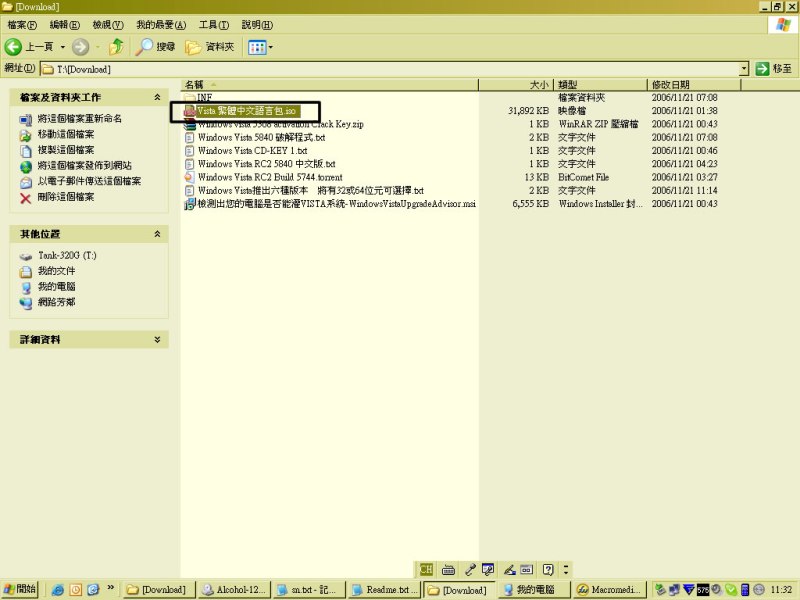Click the system tray clock 11:32
This screenshot has width=800, height=600.
tap(781, 590)
